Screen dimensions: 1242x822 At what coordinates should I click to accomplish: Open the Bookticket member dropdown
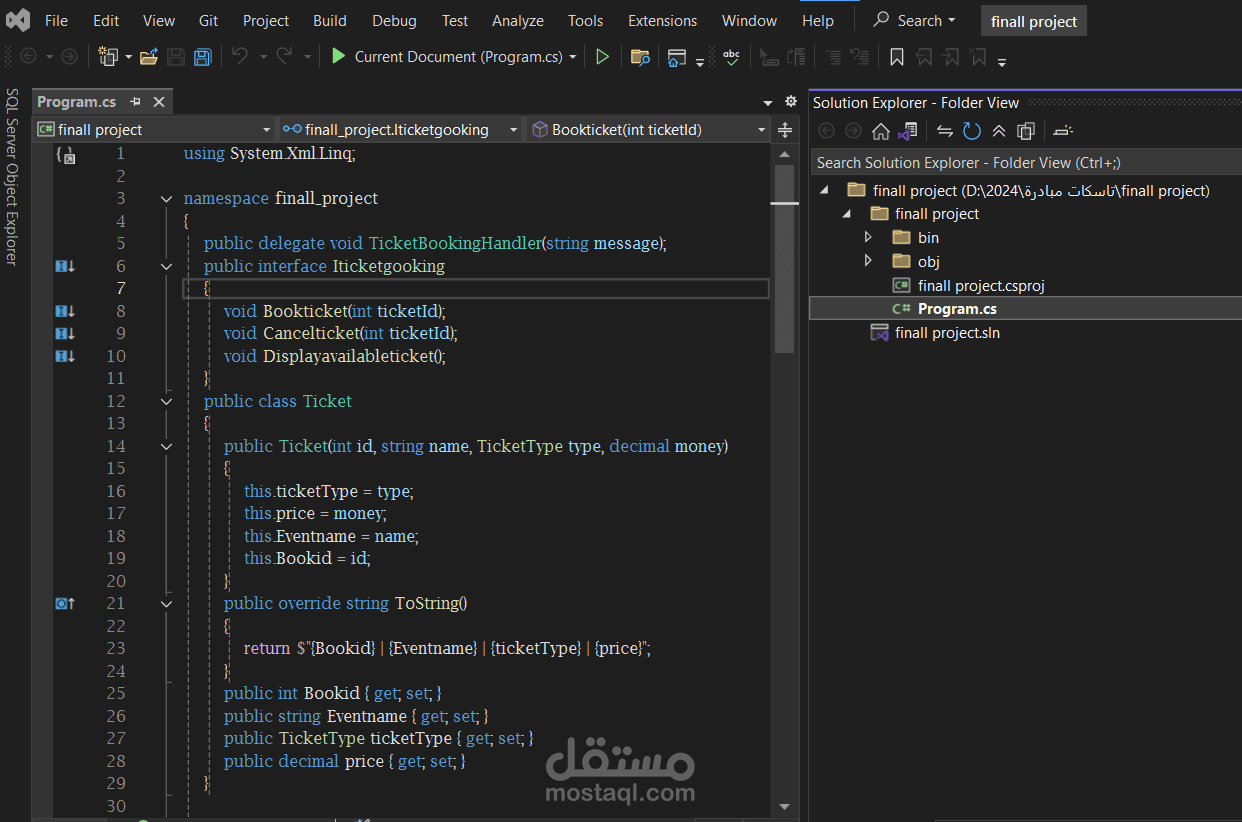(761, 130)
